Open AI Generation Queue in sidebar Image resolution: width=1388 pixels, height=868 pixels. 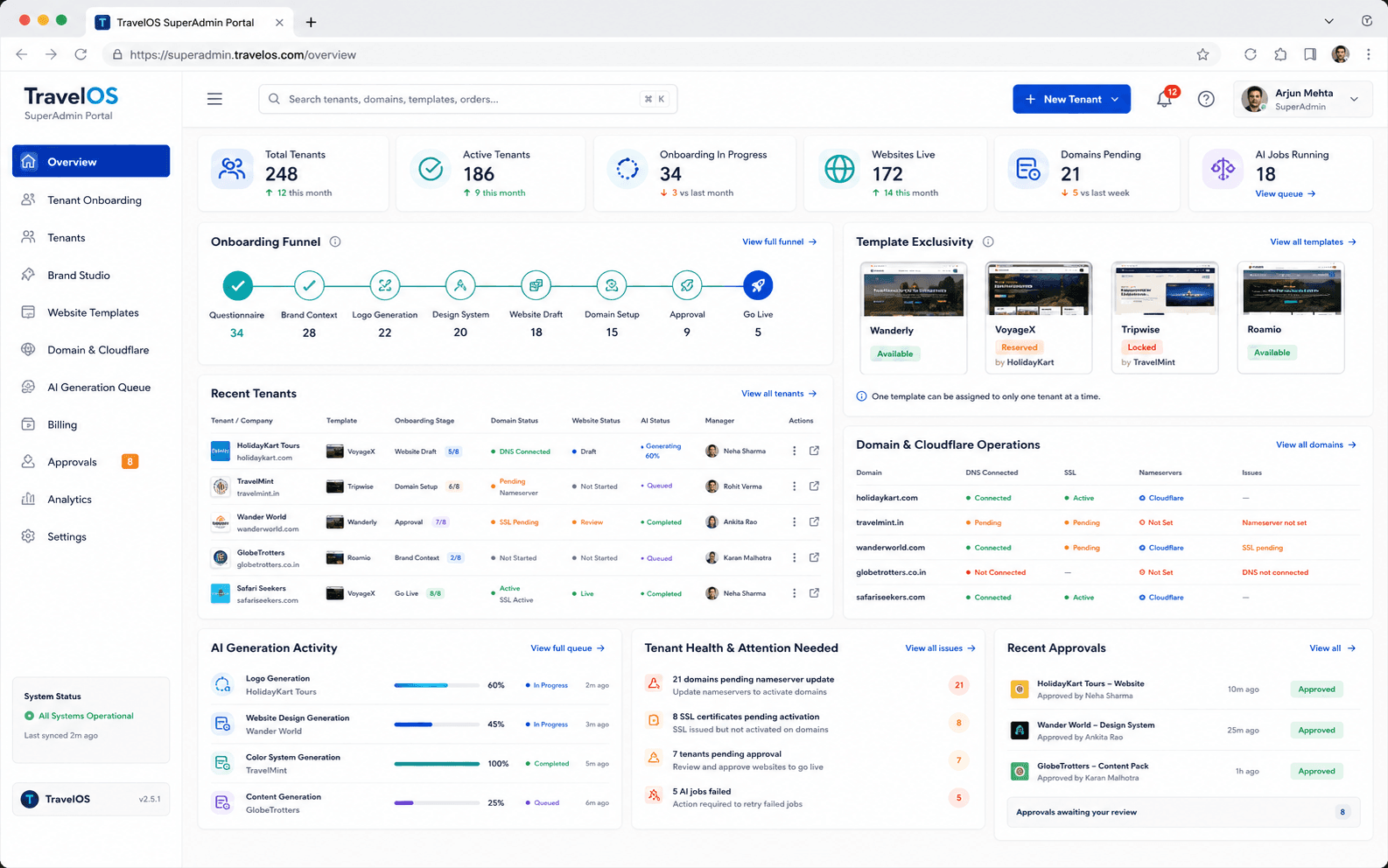[x=91, y=387]
